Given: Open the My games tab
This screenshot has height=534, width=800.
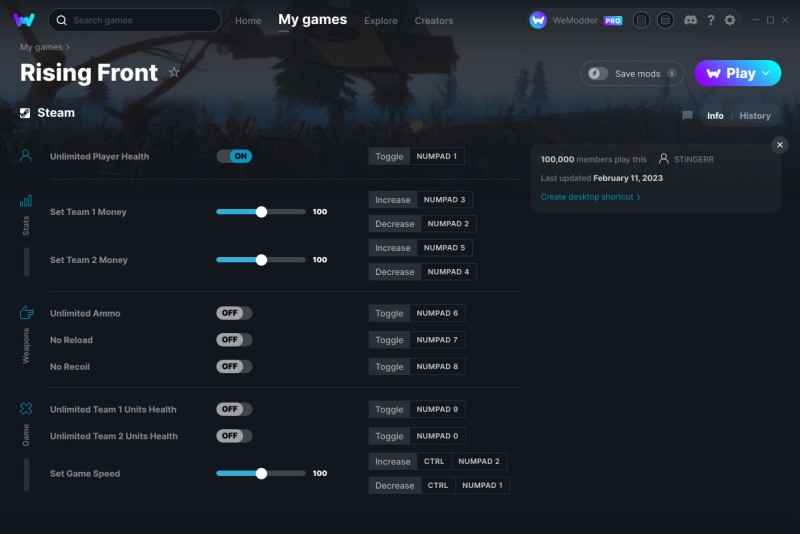Looking at the screenshot, I should click(x=312, y=20).
